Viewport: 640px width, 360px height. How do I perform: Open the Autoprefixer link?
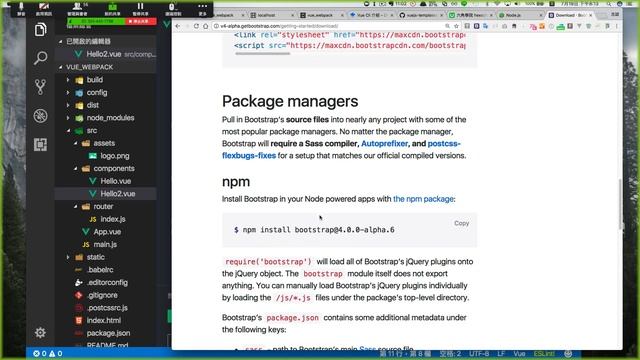click(384, 144)
